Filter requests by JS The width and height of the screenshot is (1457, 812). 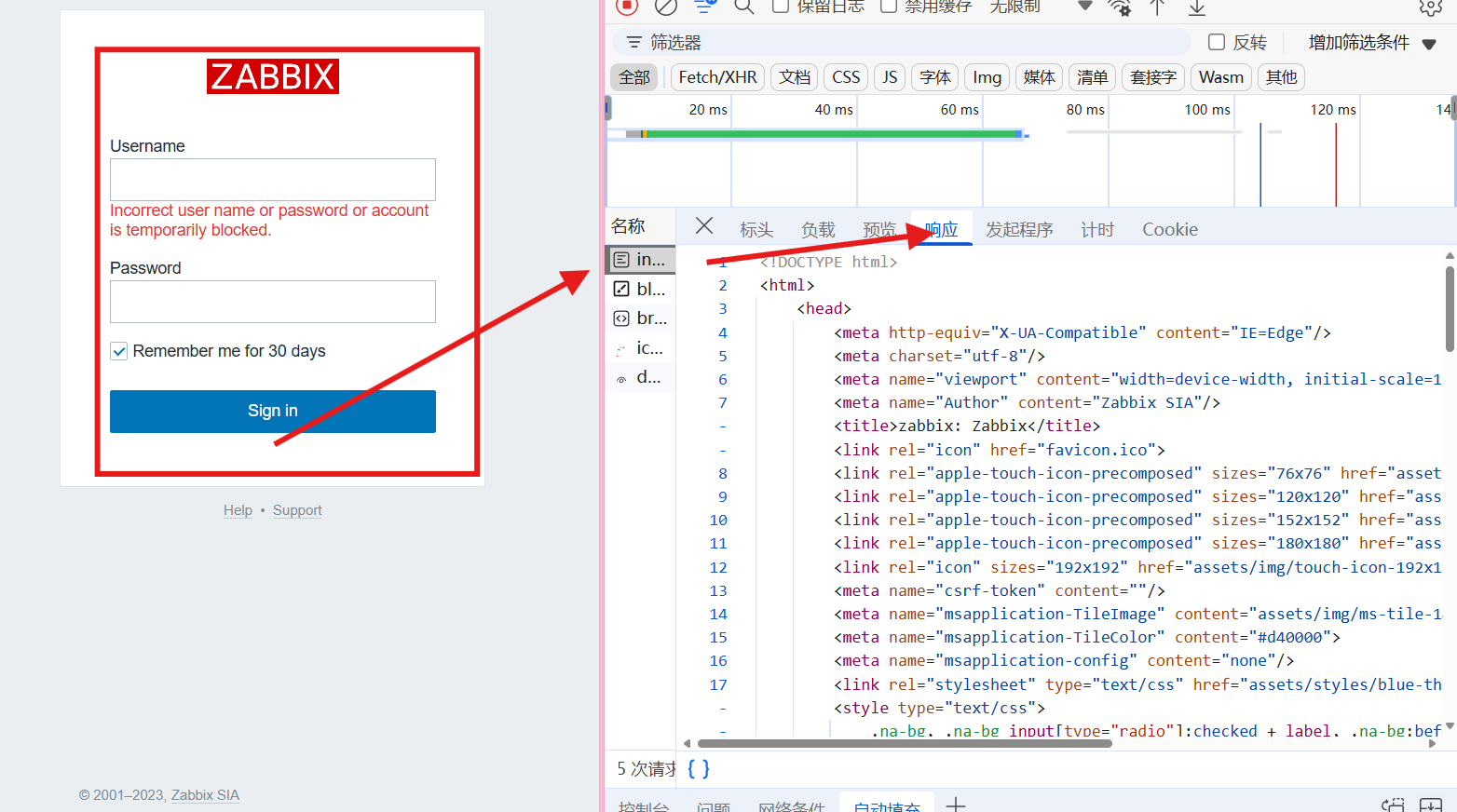pyautogui.click(x=890, y=77)
